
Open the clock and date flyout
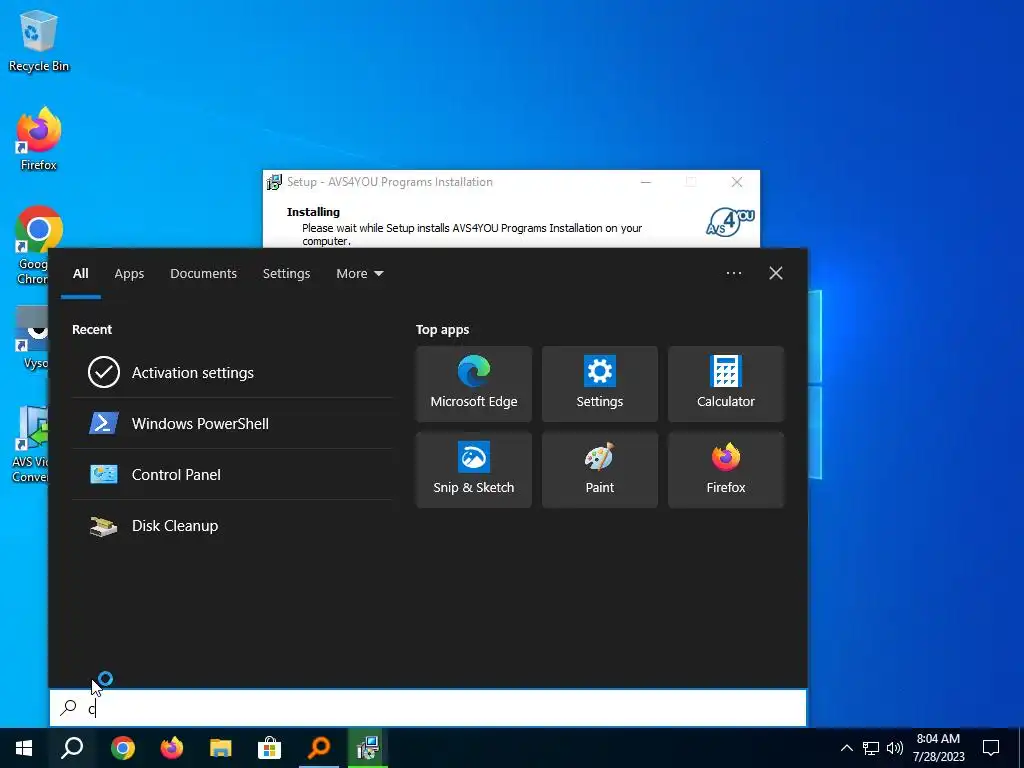938,748
